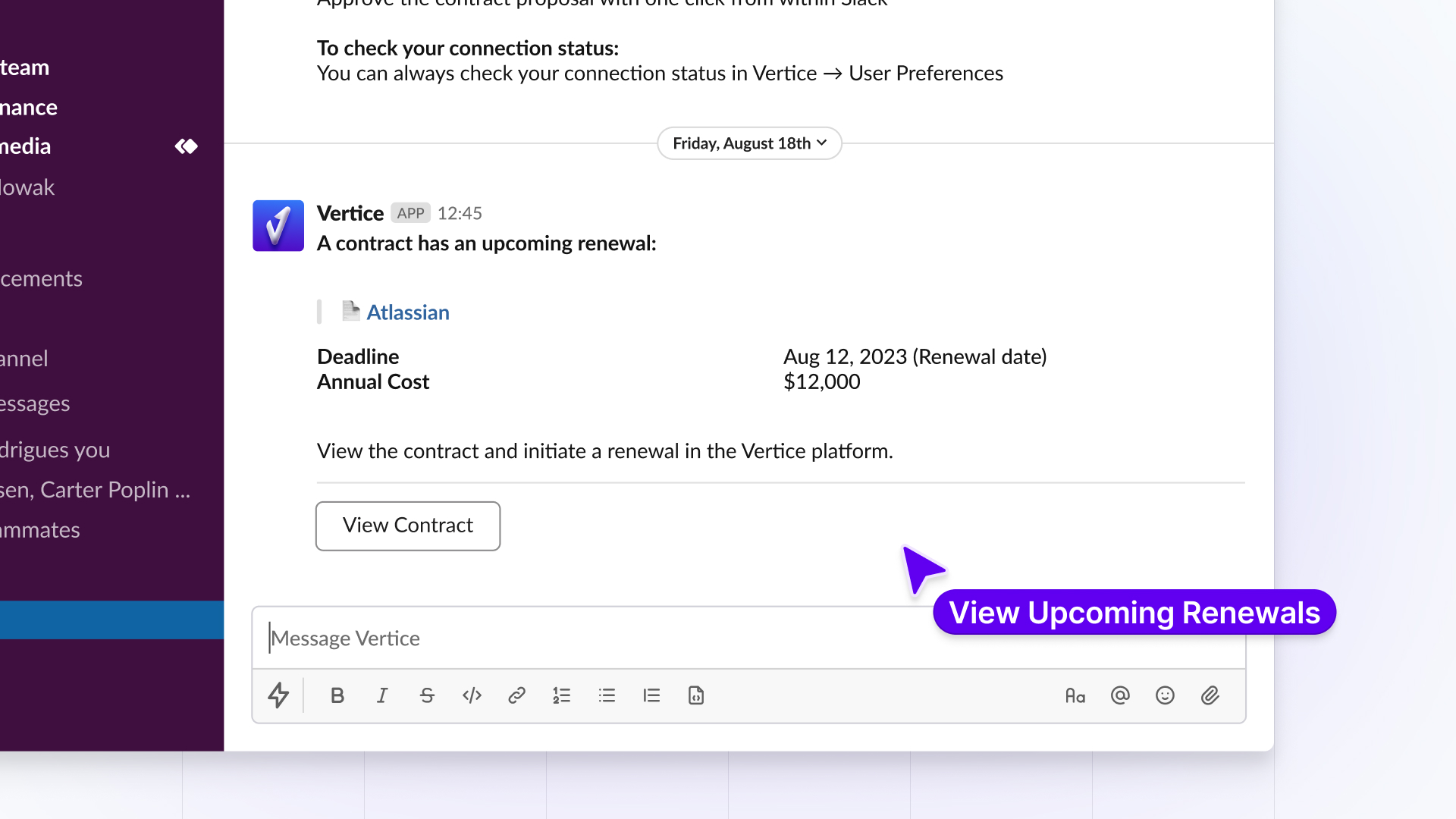Hide formatting with the Aa icon

click(x=1075, y=695)
